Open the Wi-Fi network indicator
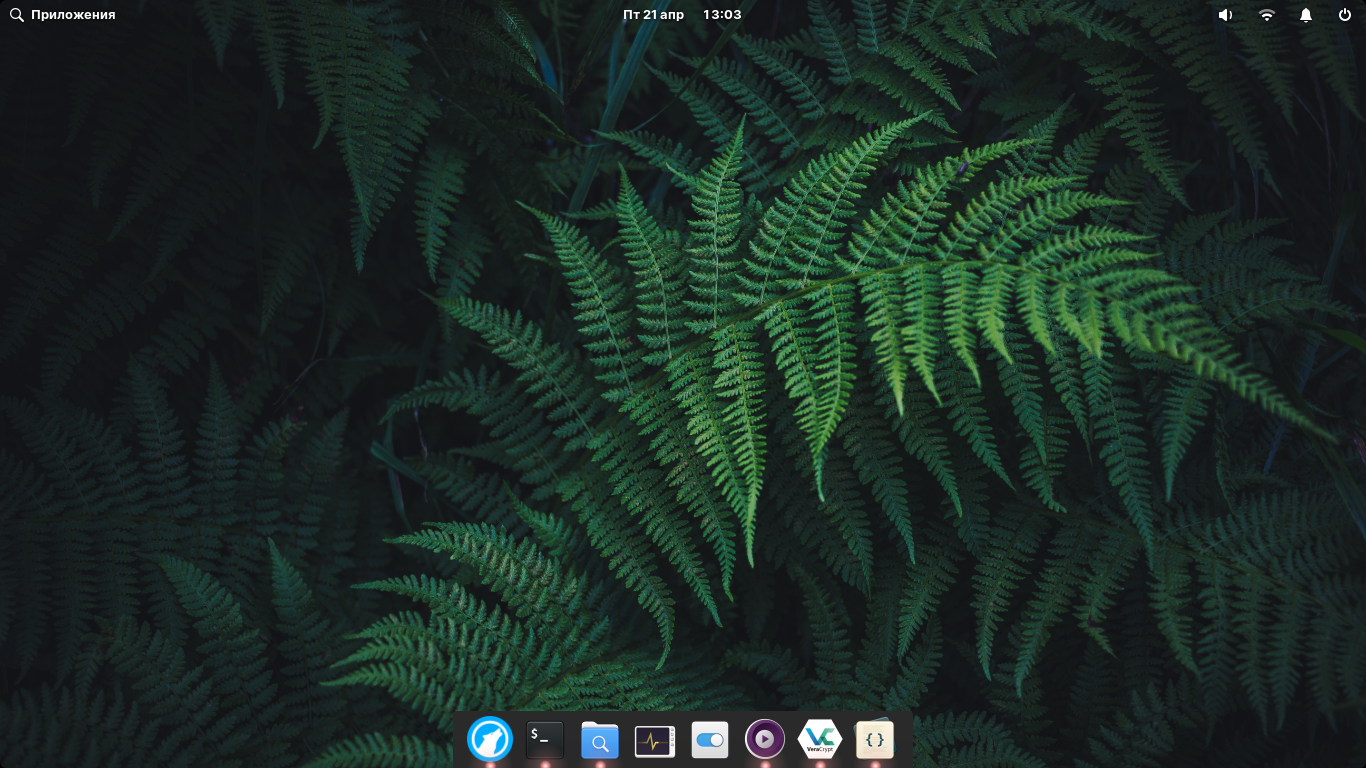Image resolution: width=1366 pixels, height=768 pixels. [1267, 15]
